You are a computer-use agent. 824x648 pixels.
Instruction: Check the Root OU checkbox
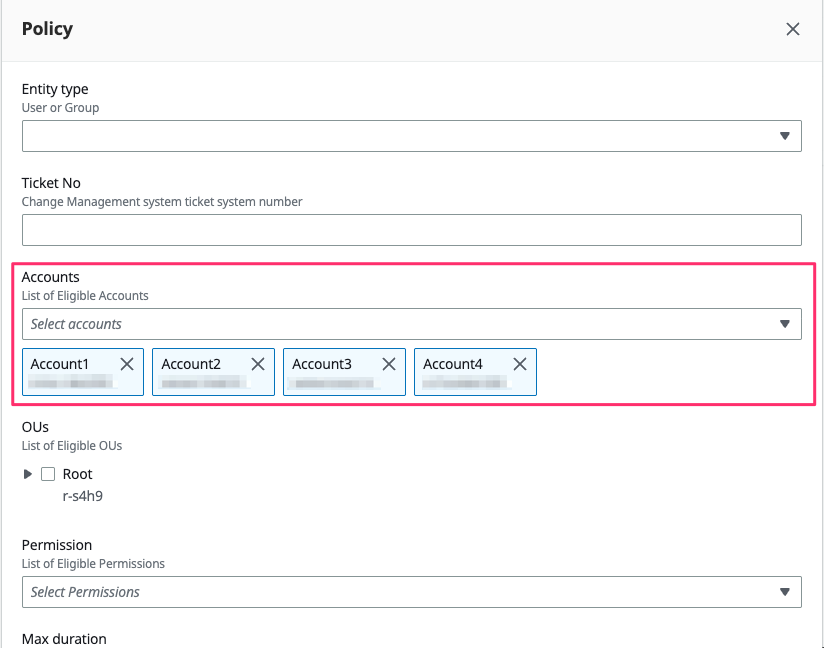click(48, 474)
